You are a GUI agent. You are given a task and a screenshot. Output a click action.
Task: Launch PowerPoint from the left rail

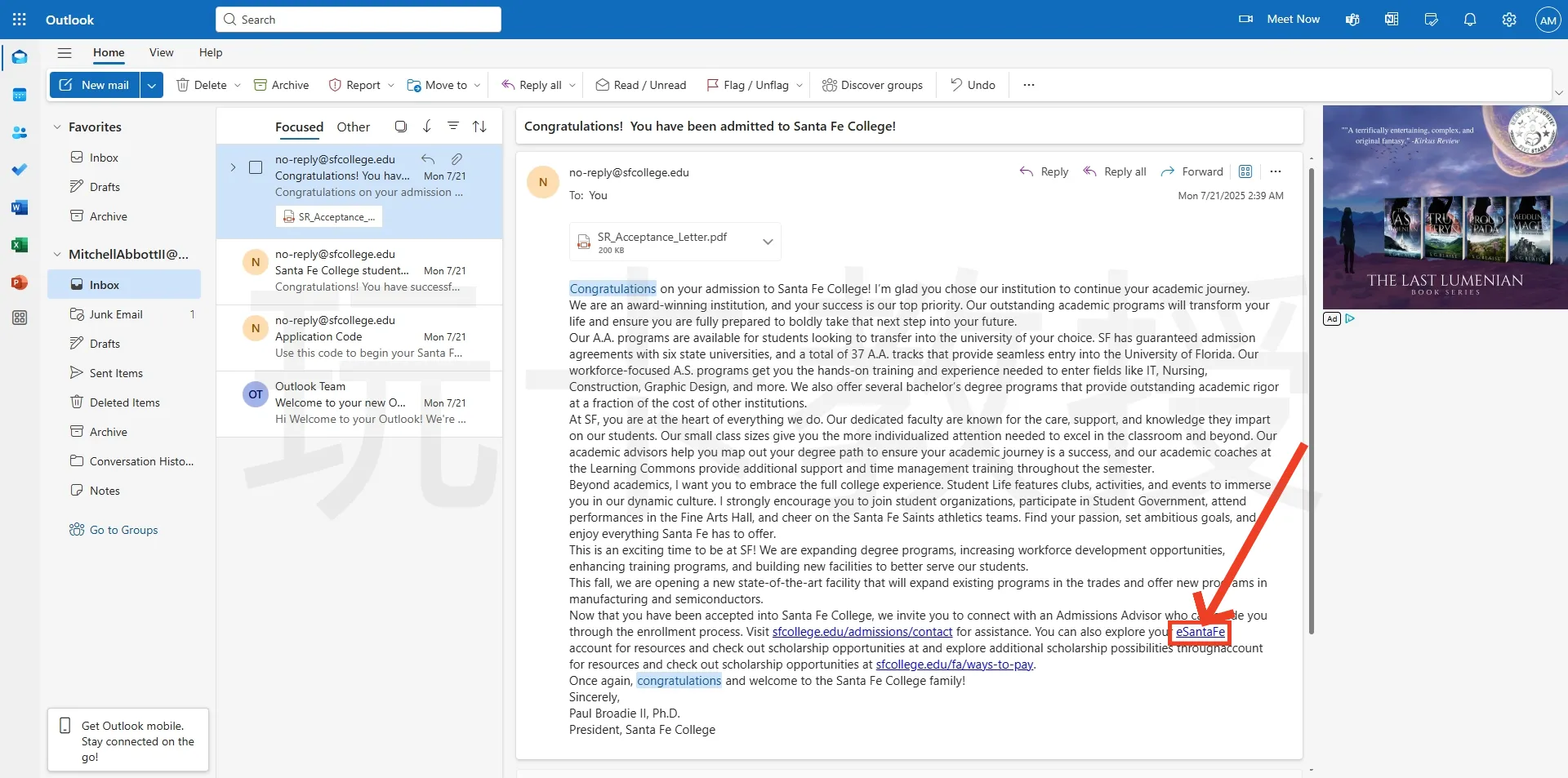pos(20,282)
